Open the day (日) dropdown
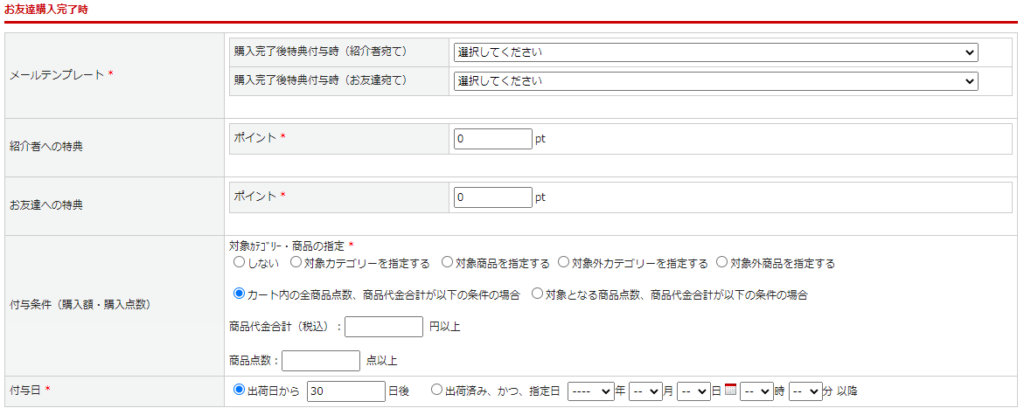The width and height of the screenshot is (1024, 415). click(x=693, y=391)
